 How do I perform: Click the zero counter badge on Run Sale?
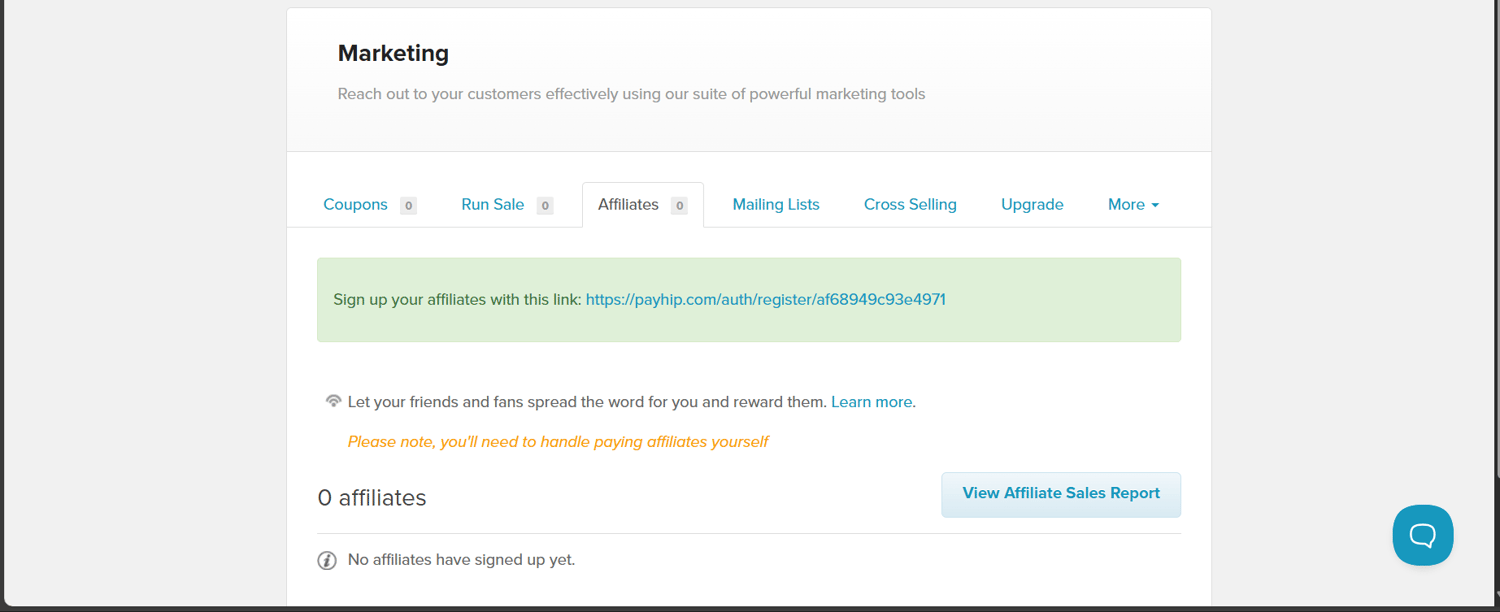(x=545, y=205)
